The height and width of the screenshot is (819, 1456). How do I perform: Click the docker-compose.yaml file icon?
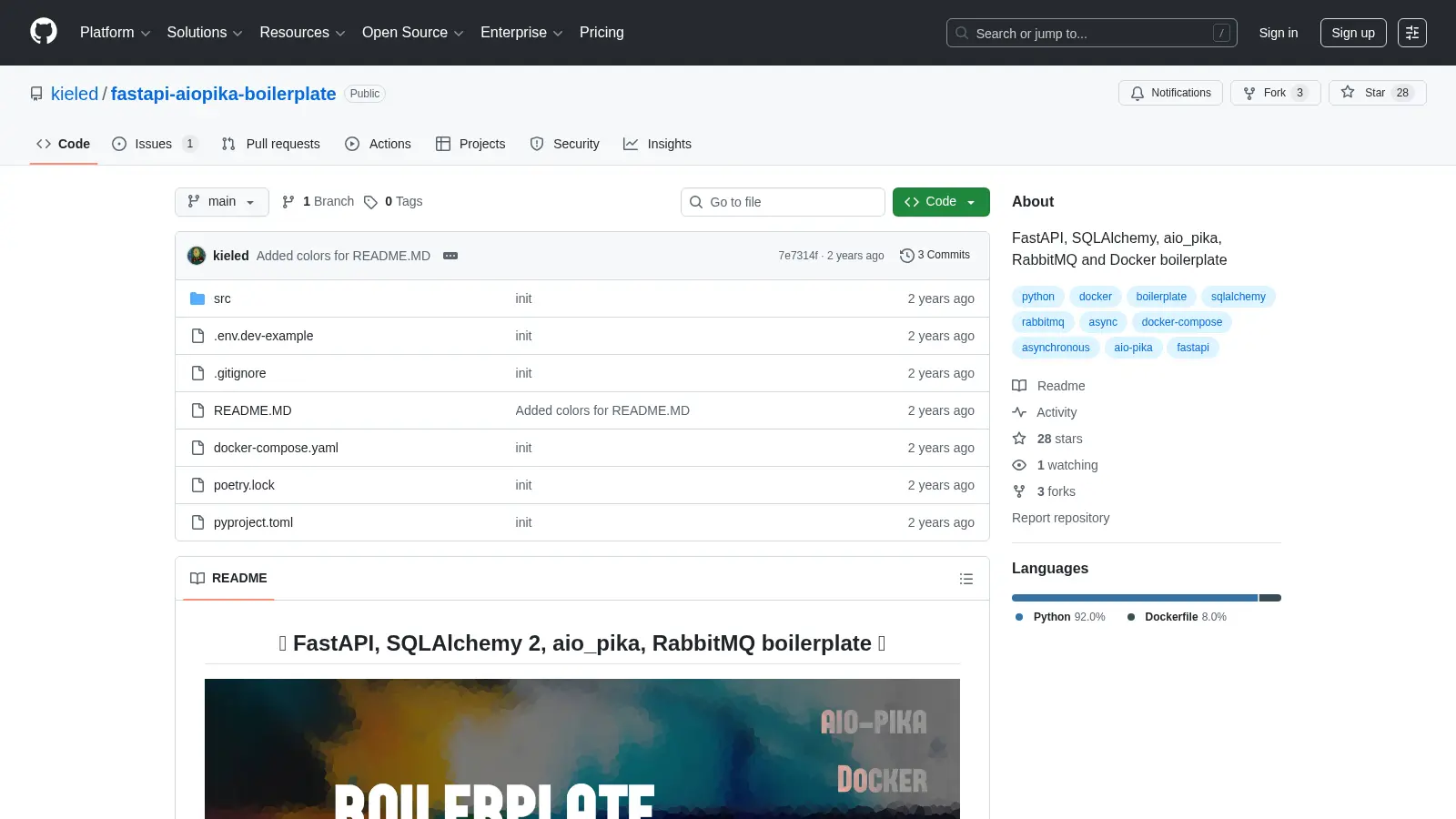coord(197,448)
